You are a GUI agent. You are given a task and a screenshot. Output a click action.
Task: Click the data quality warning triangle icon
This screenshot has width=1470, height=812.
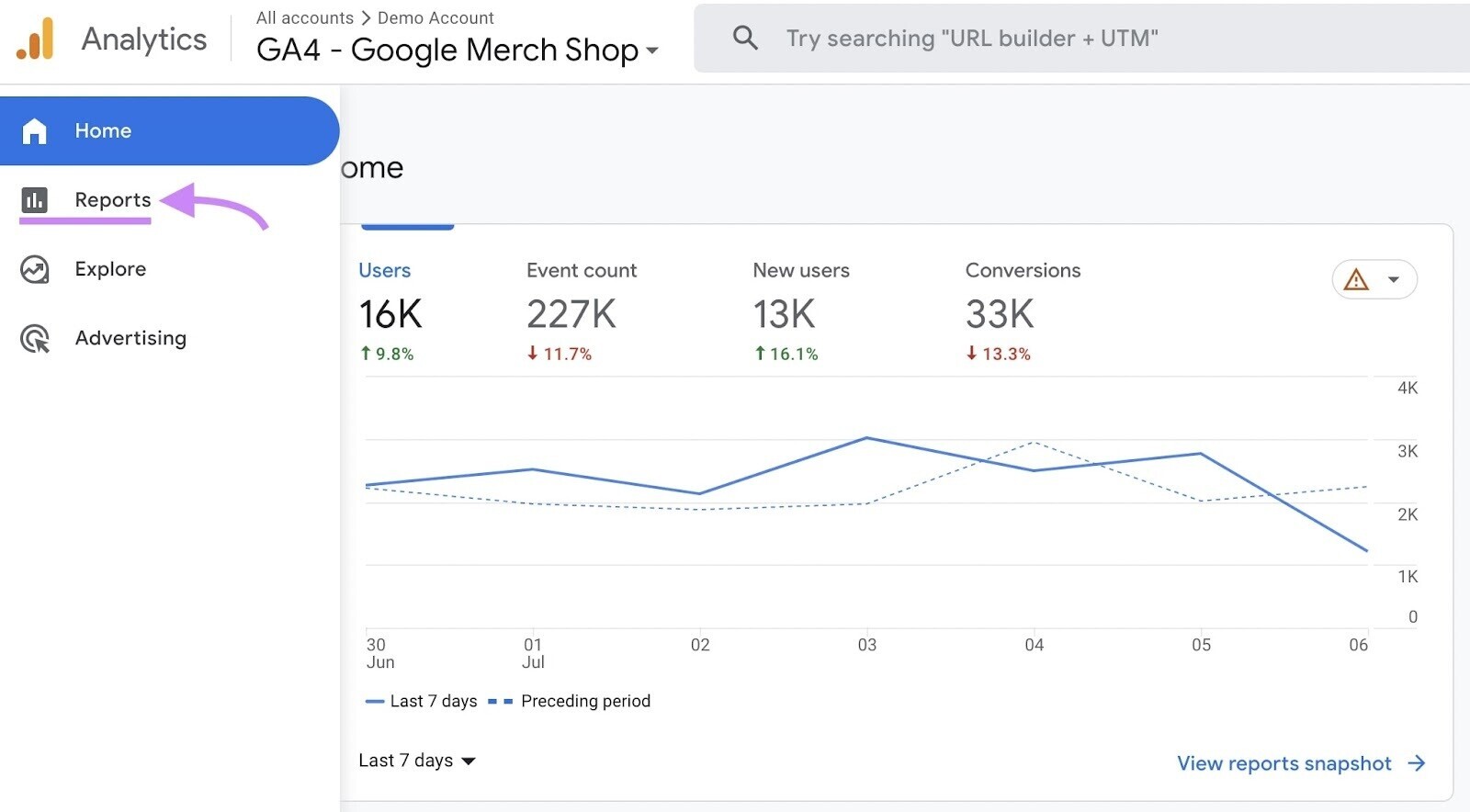pyautogui.click(x=1356, y=279)
